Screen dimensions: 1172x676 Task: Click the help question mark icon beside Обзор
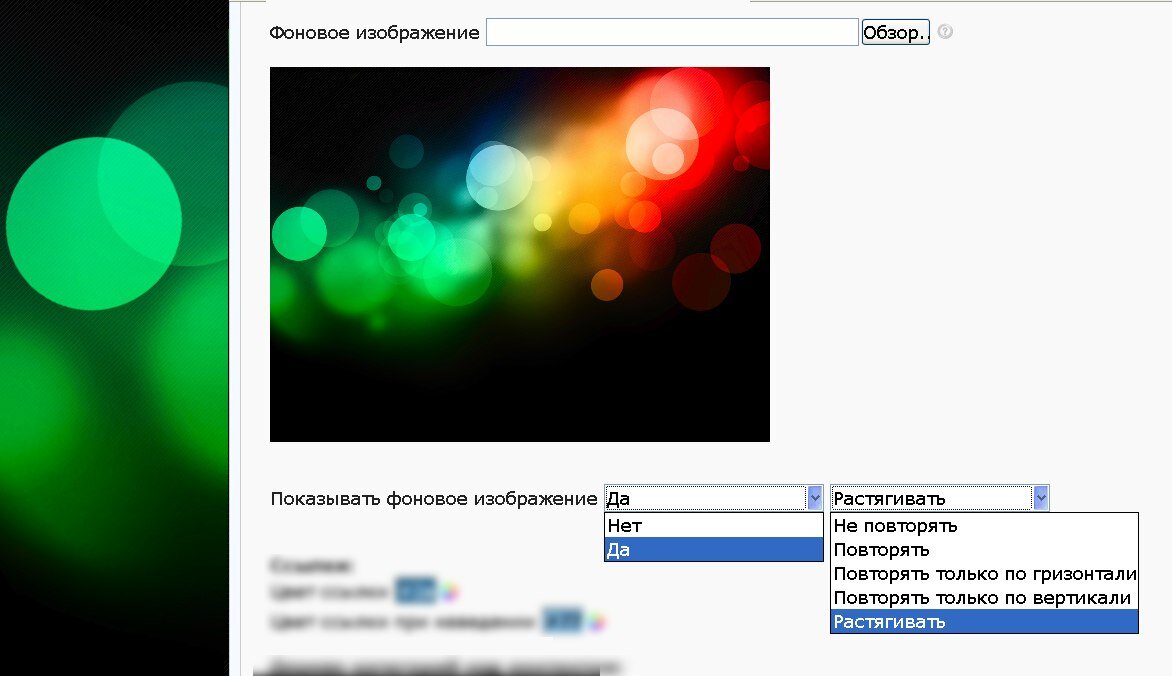pyautogui.click(x=945, y=32)
